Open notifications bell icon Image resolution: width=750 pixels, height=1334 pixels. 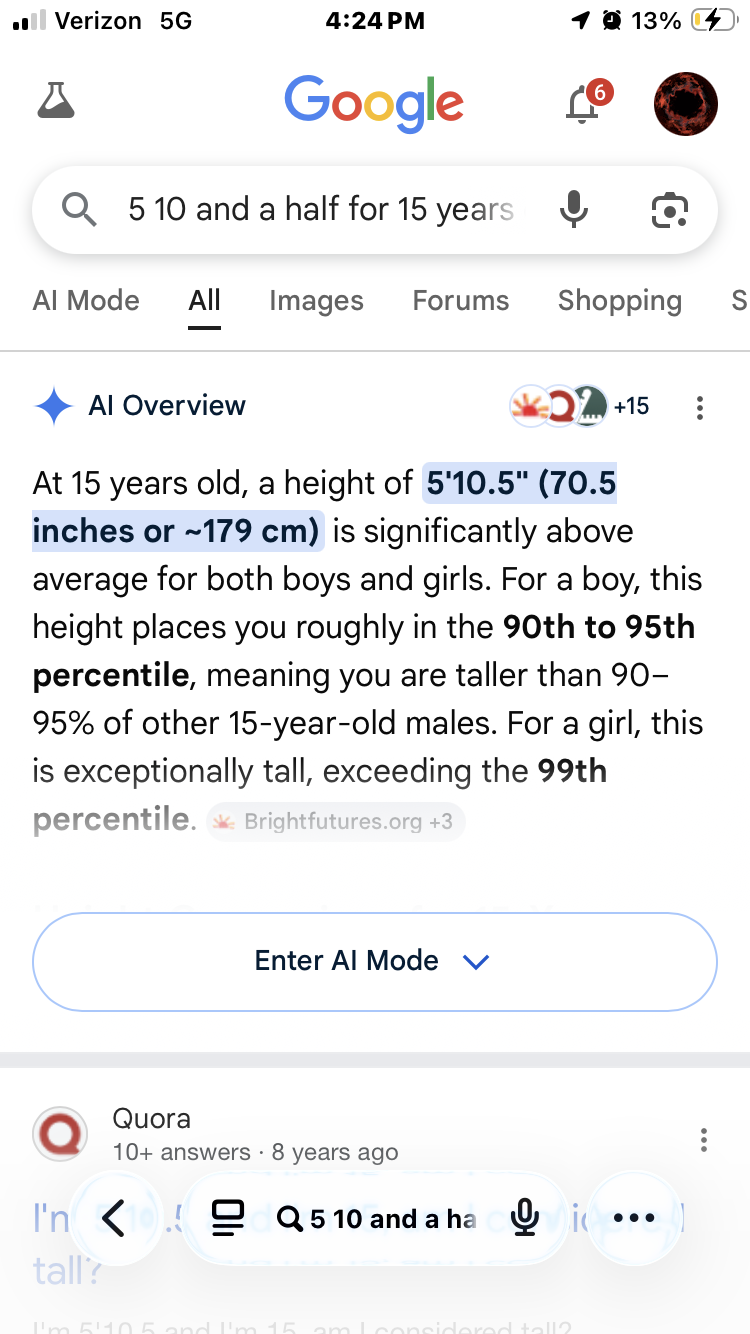click(584, 103)
